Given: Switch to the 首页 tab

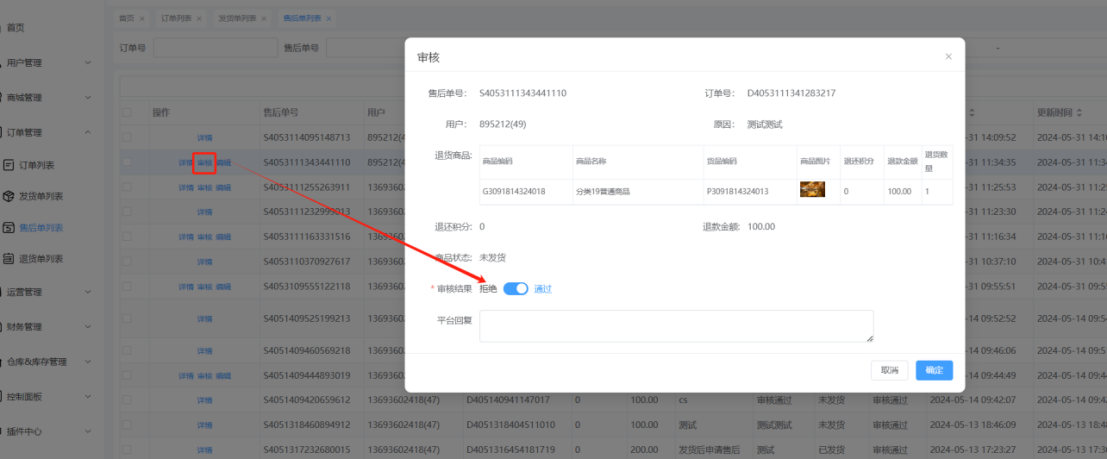Looking at the screenshot, I should coord(126,18).
